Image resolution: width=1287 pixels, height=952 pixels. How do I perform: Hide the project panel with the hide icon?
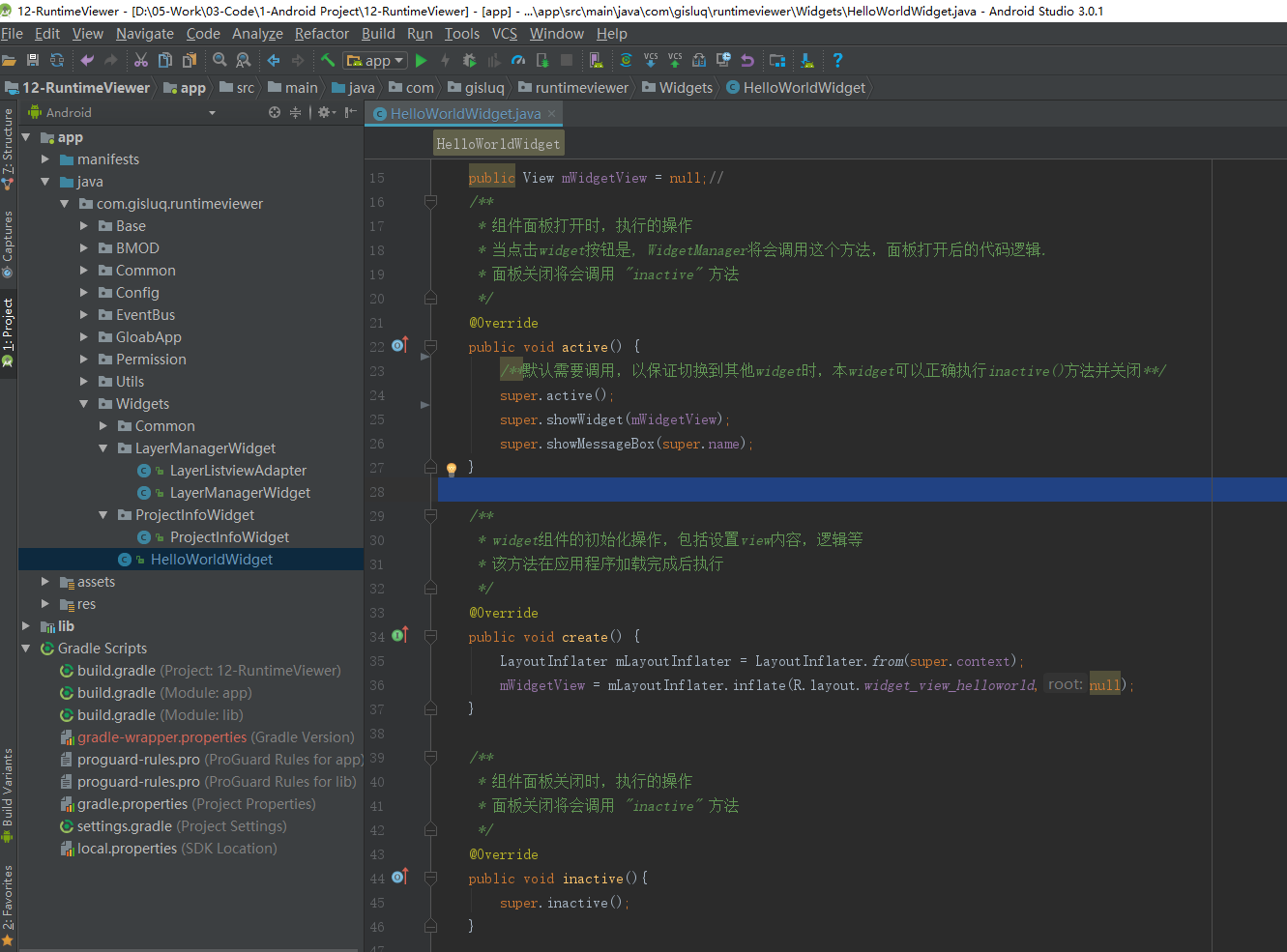[350, 112]
